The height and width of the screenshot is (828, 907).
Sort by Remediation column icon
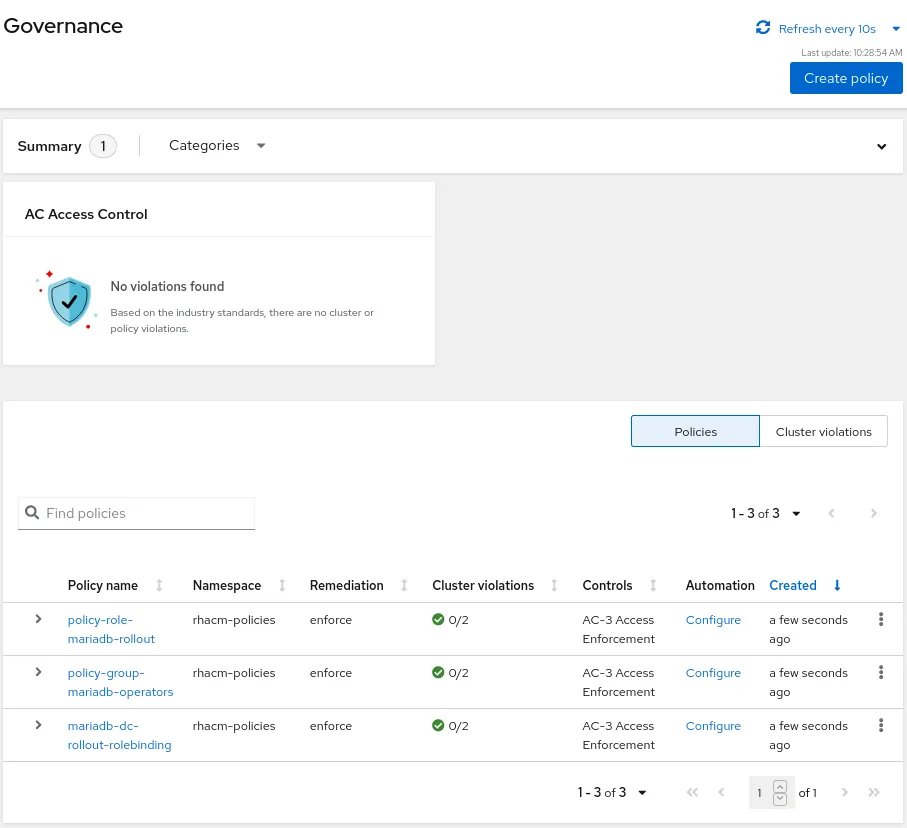[404, 586]
